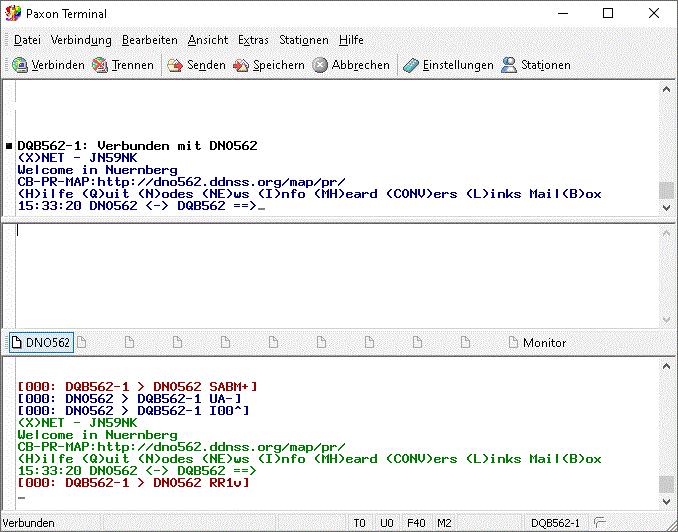Click the Senden mail toolbar icon
This screenshot has width=678, height=532.
tap(175, 65)
